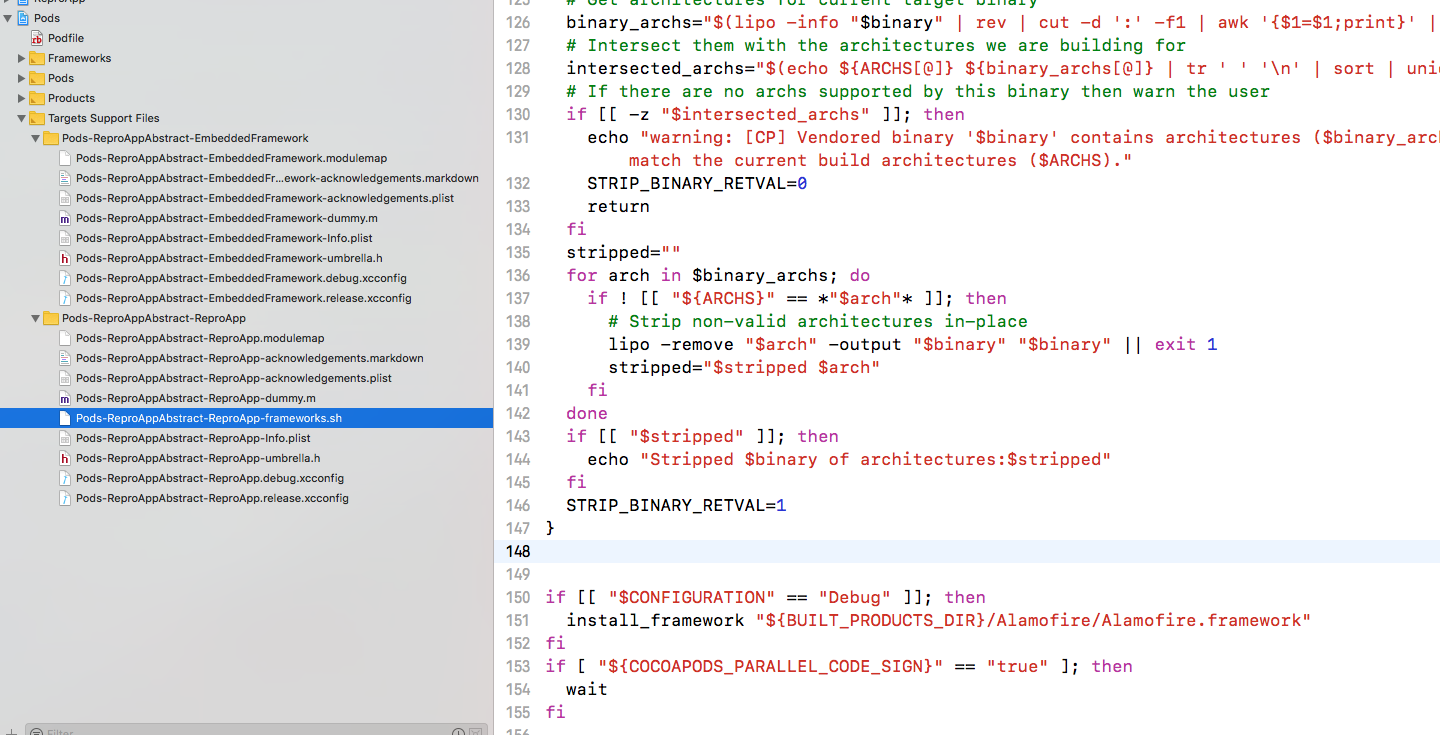
Task: Click icon of EmbeddedFramework-Info.plist
Action: 65,238
